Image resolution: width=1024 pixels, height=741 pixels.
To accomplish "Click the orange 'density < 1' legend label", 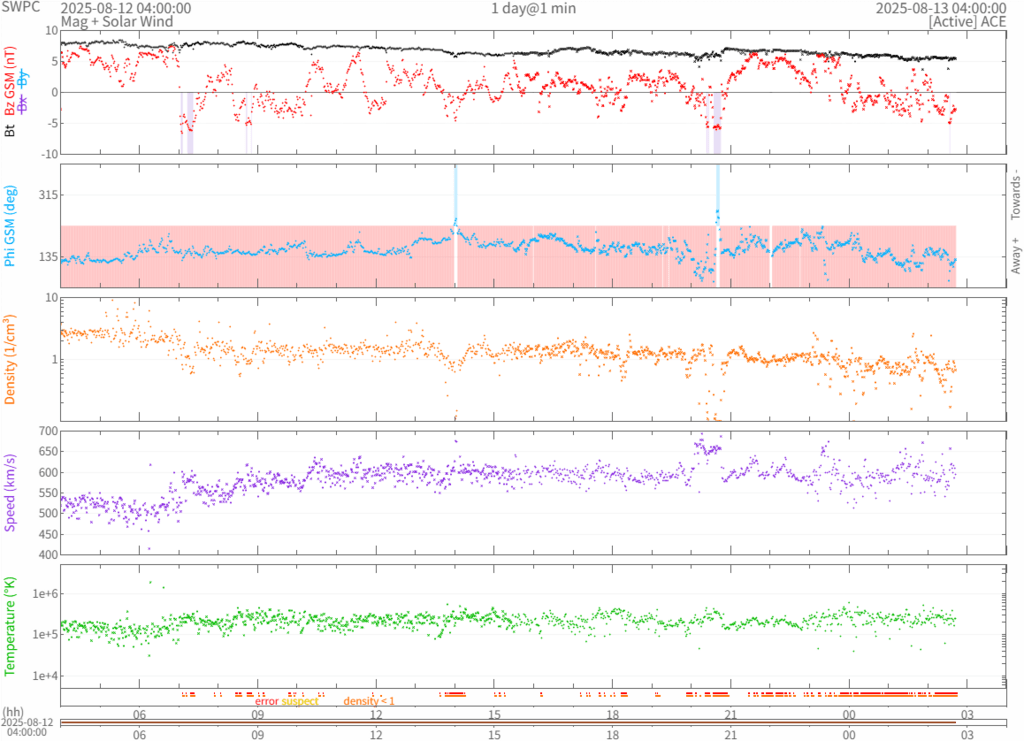I will (369, 701).
